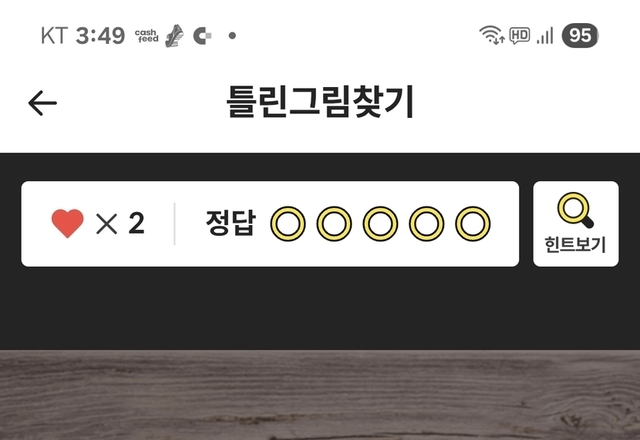Image resolution: width=640 pixels, height=440 pixels.
Task: Tap the HD call status icon
Action: pos(520,36)
